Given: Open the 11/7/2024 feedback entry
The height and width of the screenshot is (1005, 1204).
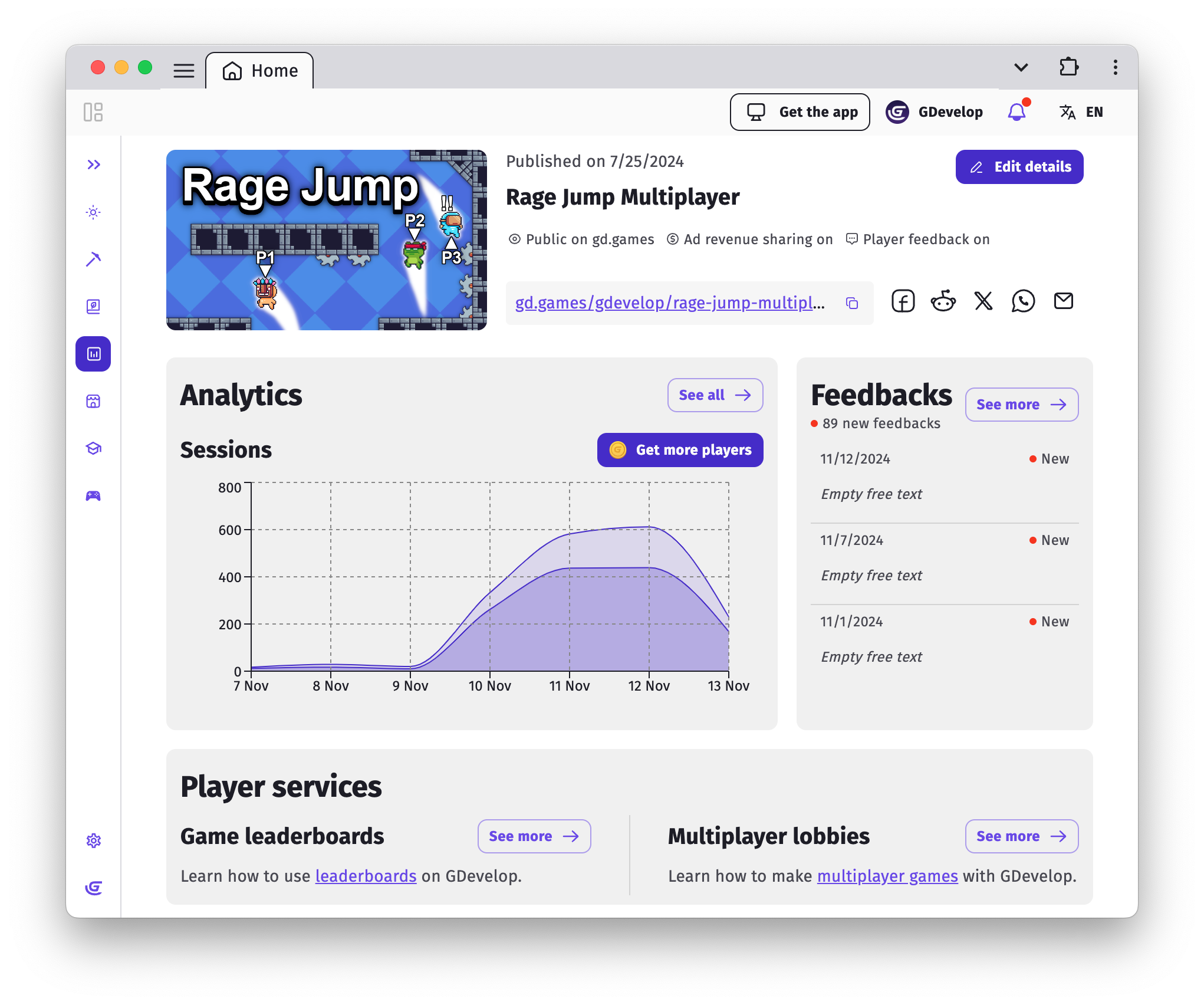Looking at the screenshot, I should 945,559.
